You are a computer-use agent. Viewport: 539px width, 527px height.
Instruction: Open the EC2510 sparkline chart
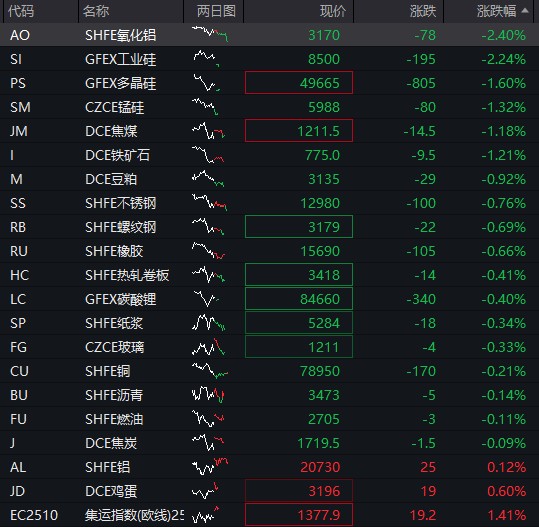[x=205, y=515]
